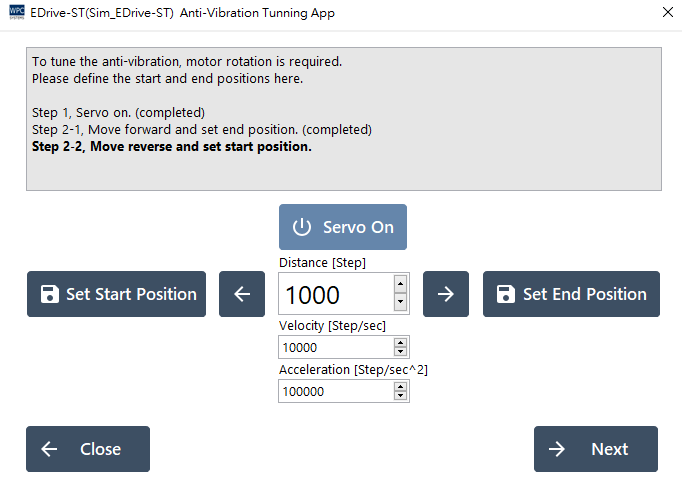This screenshot has width=682, height=487.
Task: Increase Acceleration with the up spinner arrow
Action: [x=401, y=388]
